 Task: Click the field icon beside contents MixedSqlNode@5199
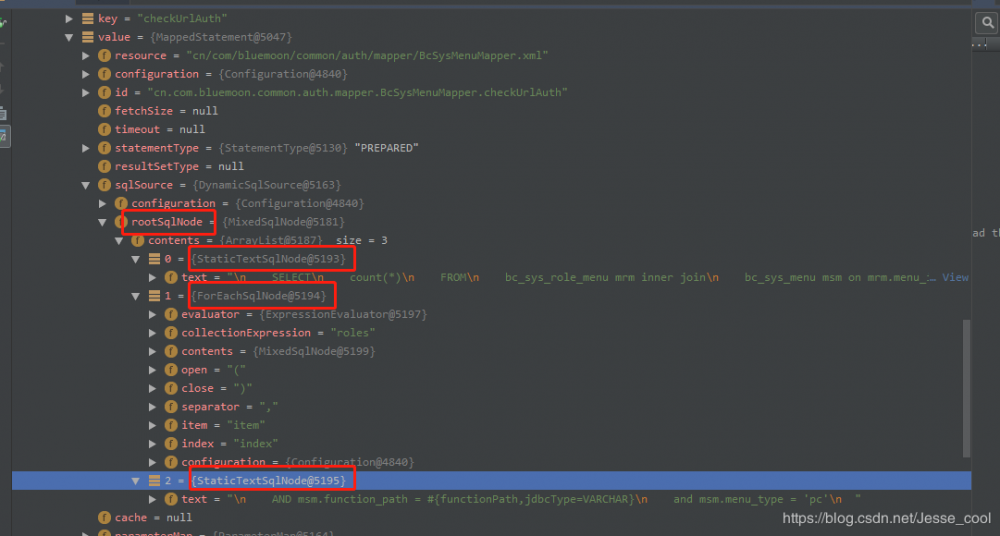click(x=171, y=352)
